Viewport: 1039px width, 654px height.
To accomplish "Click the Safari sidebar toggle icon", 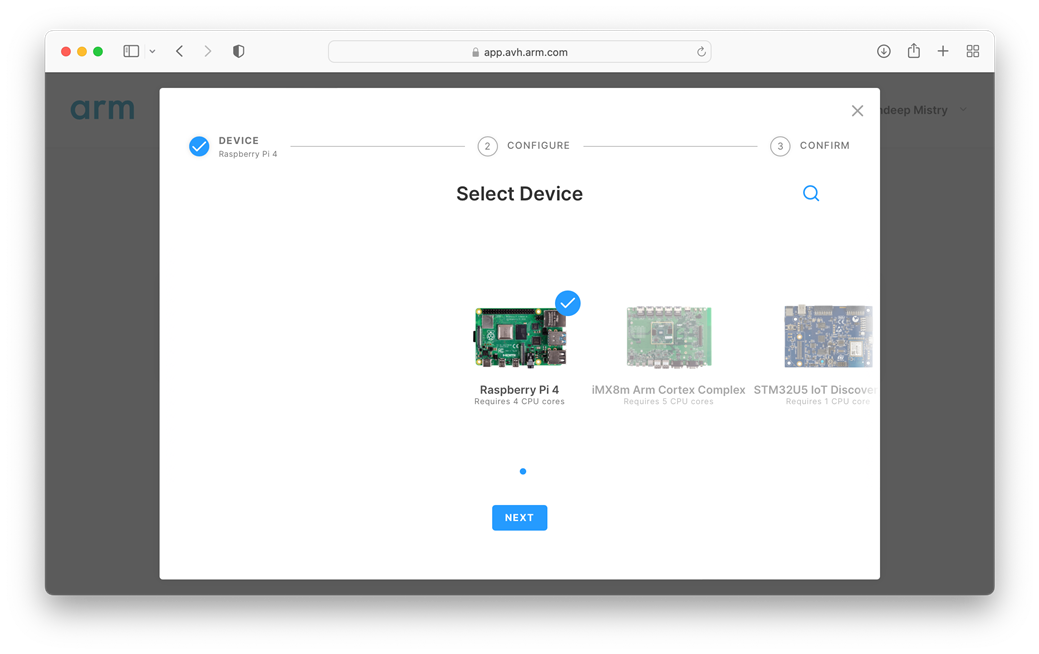I will [x=131, y=51].
